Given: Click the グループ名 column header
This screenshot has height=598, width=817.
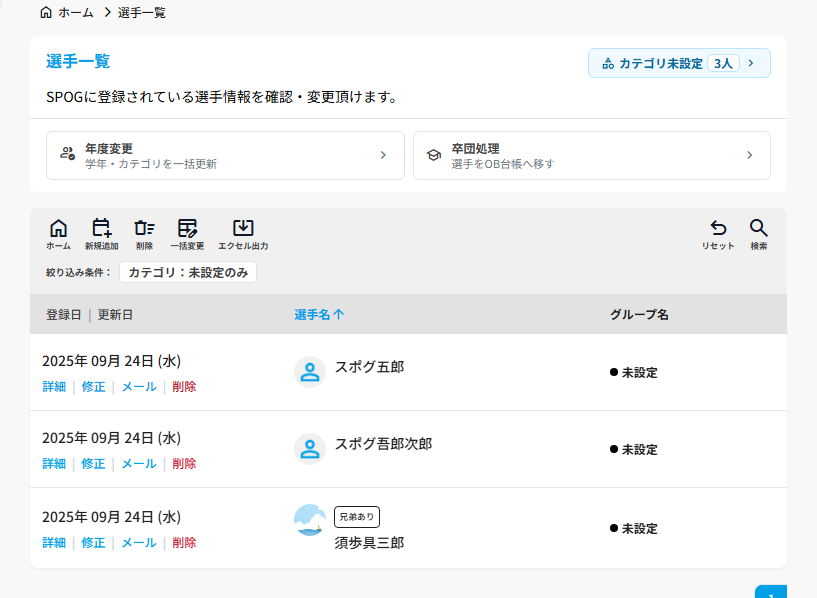Looking at the screenshot, I should coord(639,315).
